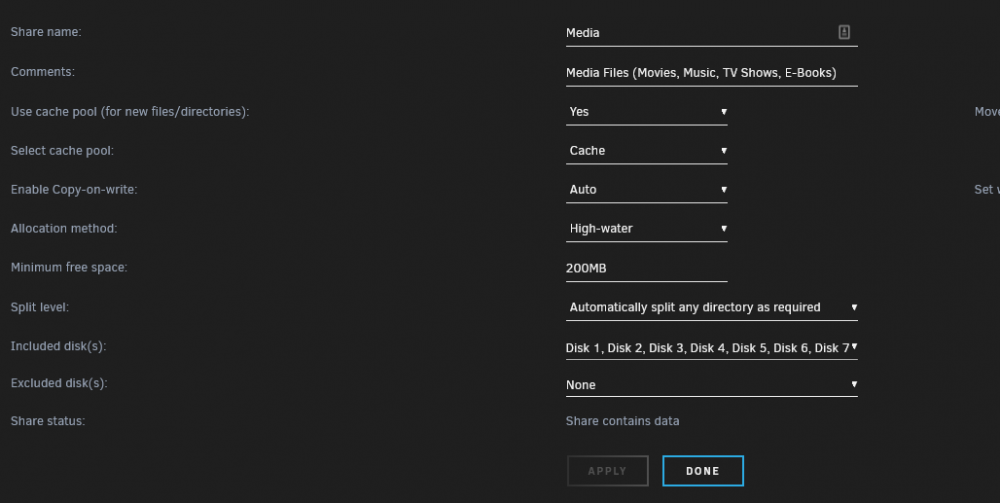Click the Comments label
Viewport: 1000px width, 503px height.
pos(43,72)
